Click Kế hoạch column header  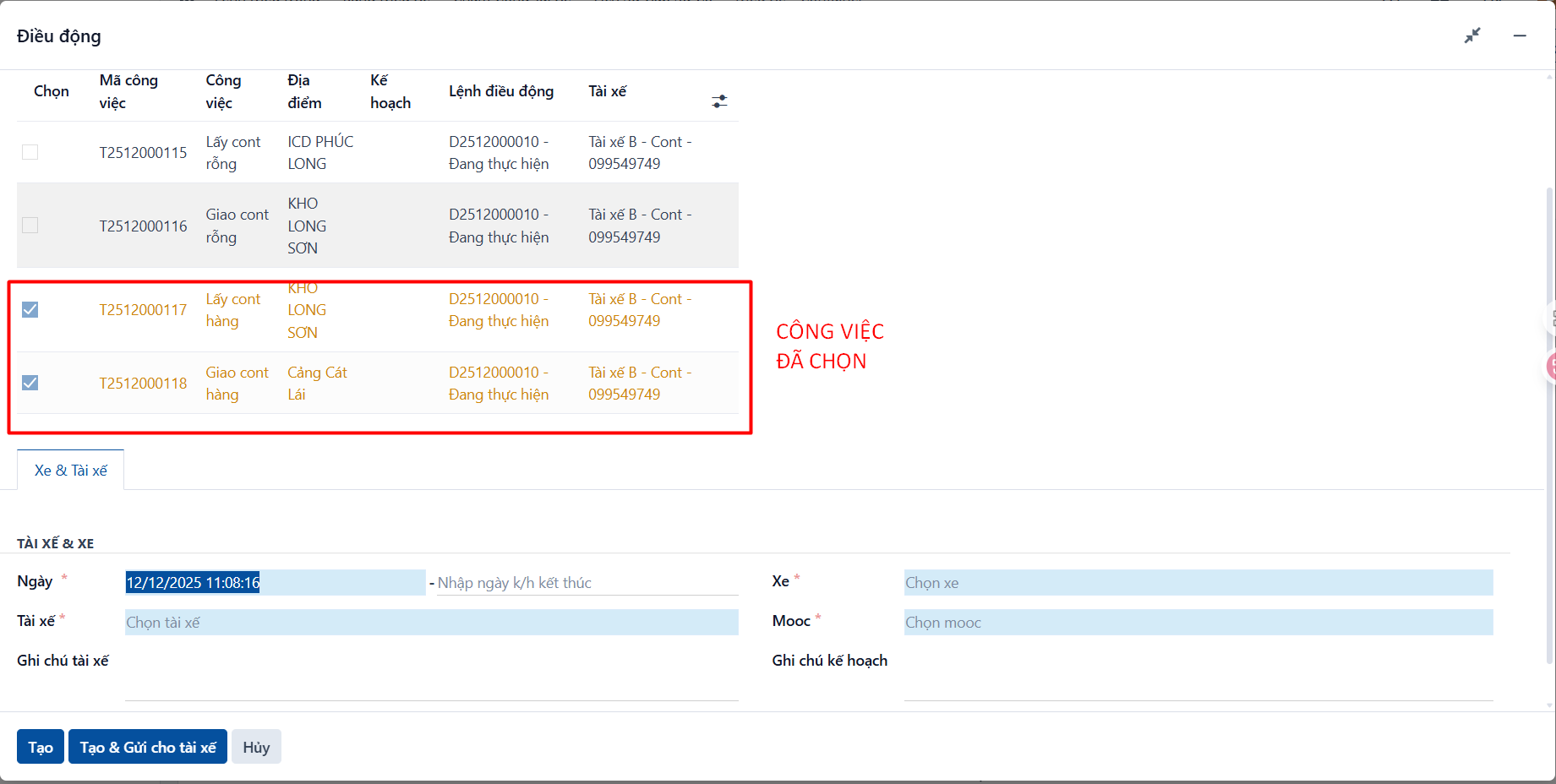(390, 91)
